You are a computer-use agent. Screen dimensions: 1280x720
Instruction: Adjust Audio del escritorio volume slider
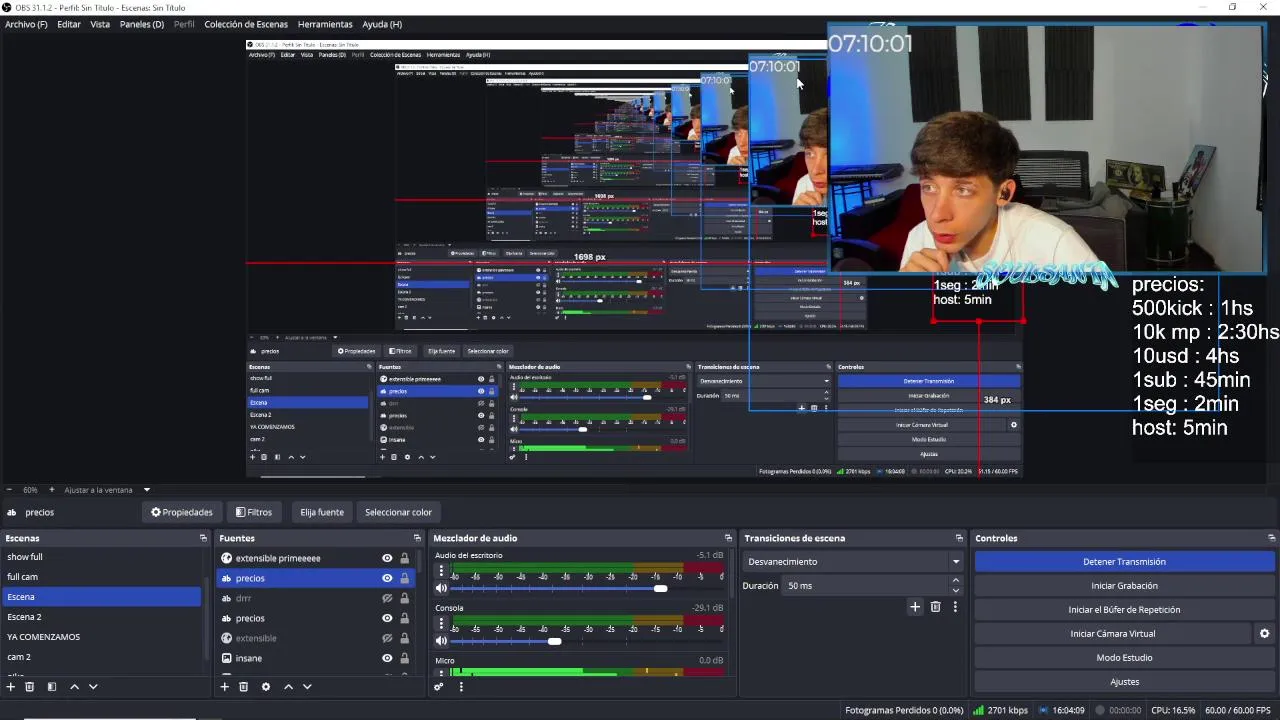(x=660, y=588)
